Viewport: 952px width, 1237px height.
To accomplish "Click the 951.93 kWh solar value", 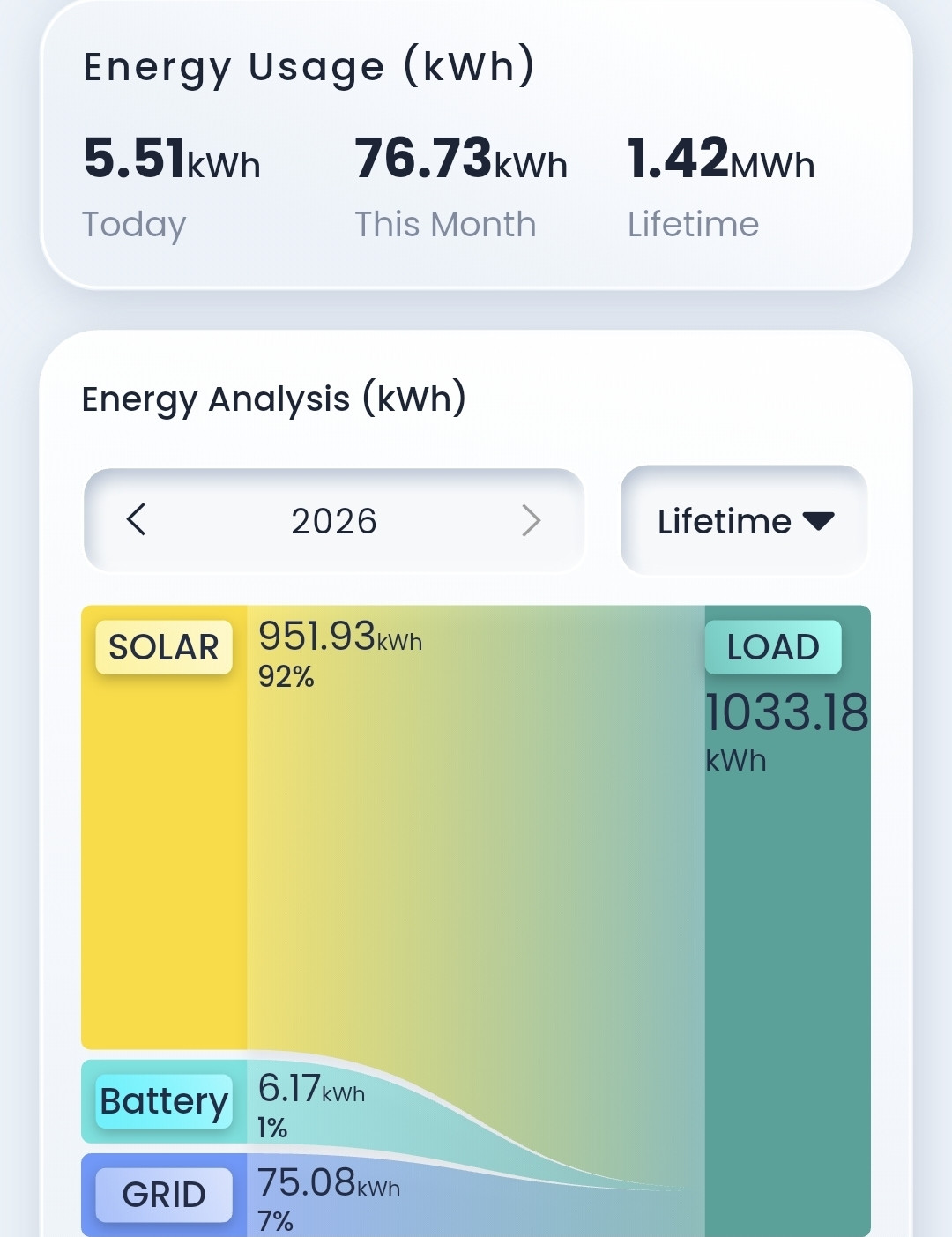I will pyautogui.click(x=340, y=636).
